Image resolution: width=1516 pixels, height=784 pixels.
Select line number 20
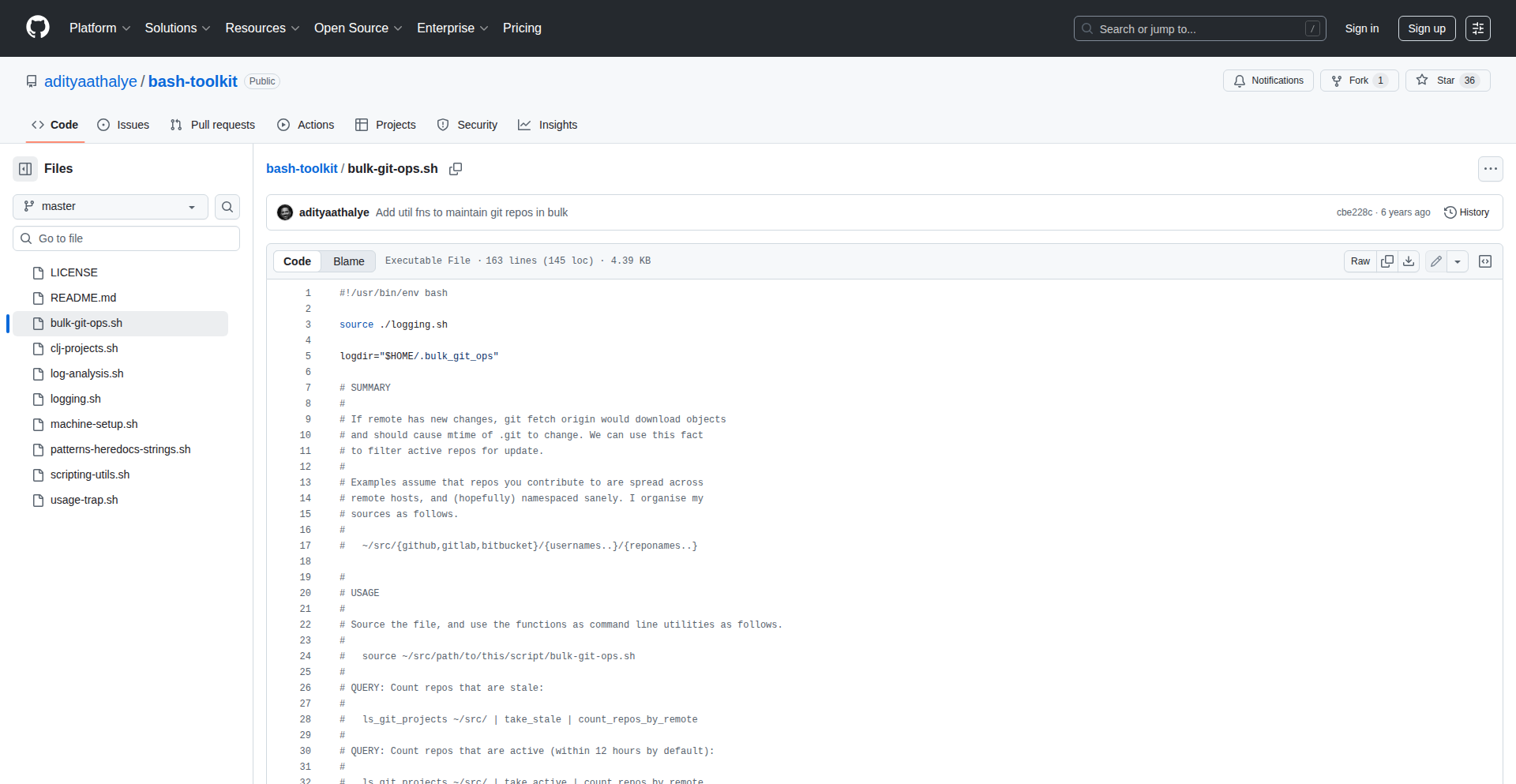(x=306, y=593)
